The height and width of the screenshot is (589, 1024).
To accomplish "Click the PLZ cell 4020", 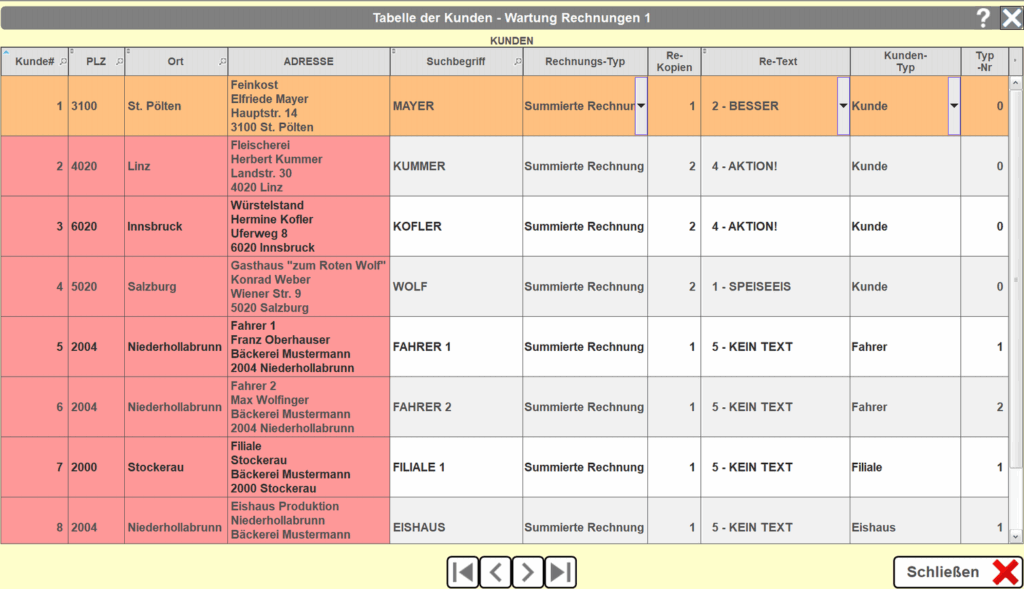I will tap(97, 166).
